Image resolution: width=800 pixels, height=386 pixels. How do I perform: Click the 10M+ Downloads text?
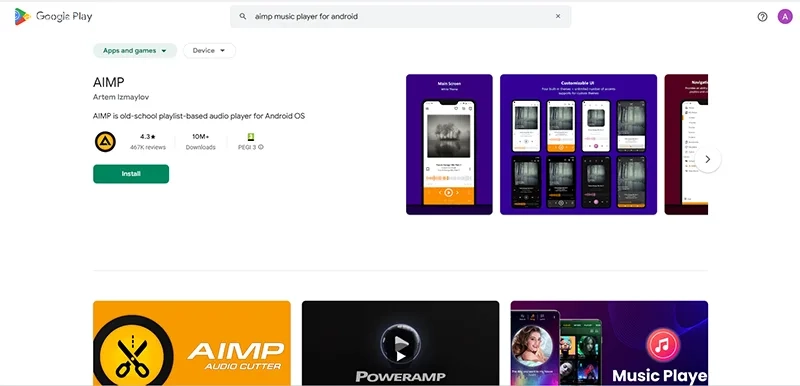click(x=201, y=142)
